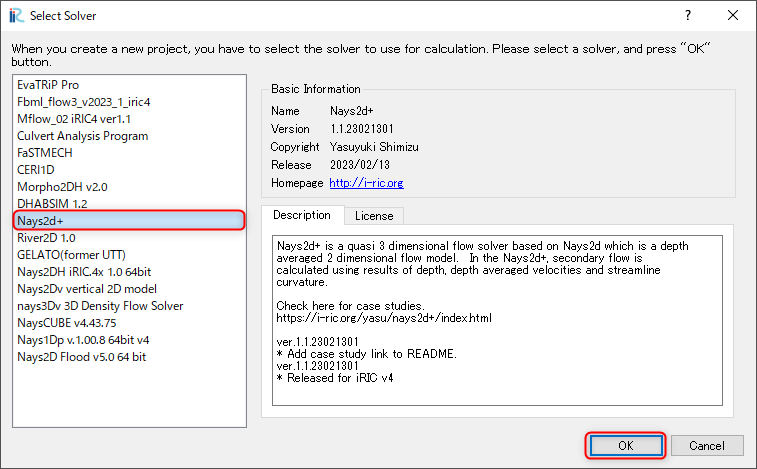Click the release date 2023/02/13
This screenshot has width=757, height=469.
[360, 165]
